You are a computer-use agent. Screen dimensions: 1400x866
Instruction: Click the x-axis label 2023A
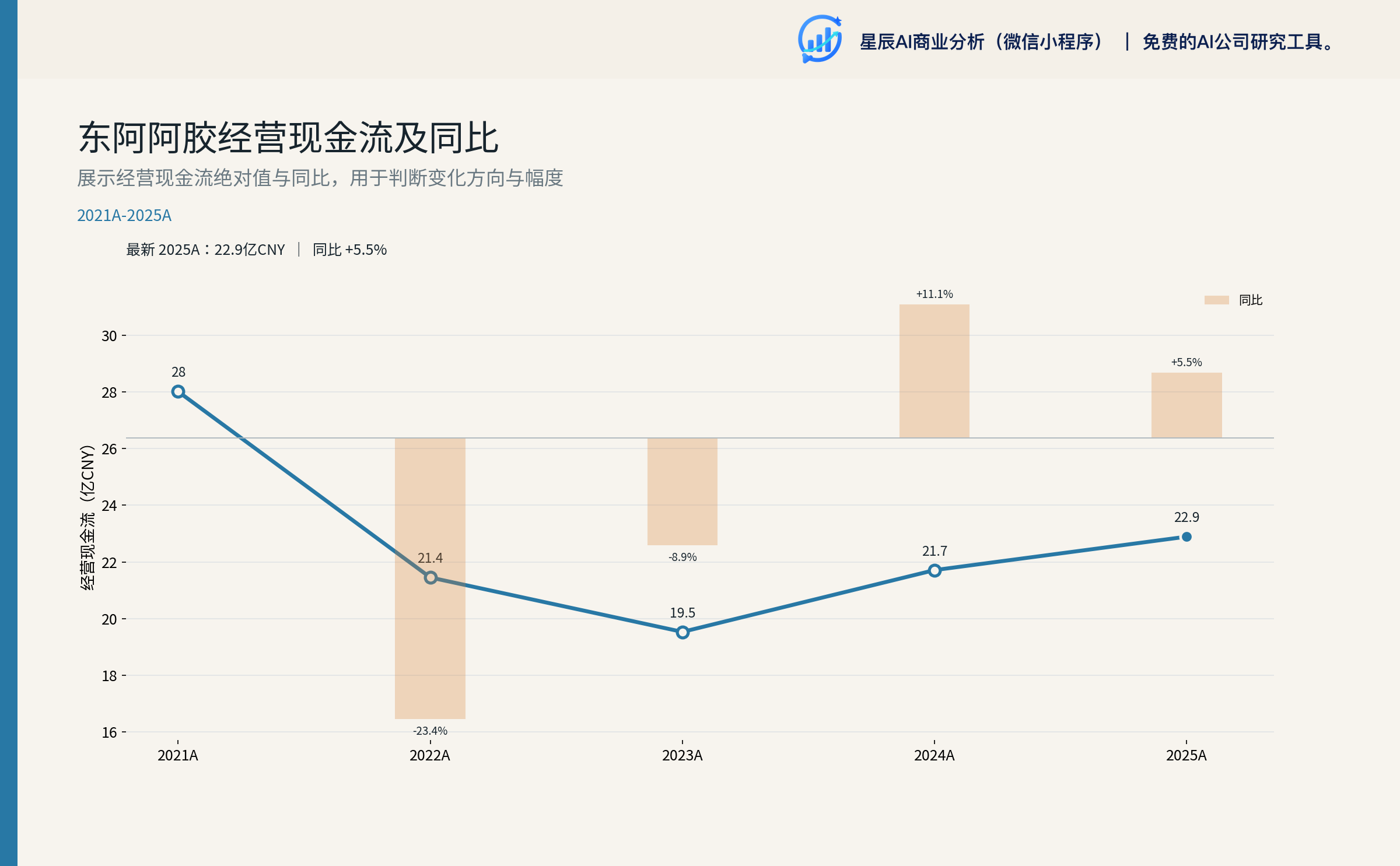tap(682, 755)
